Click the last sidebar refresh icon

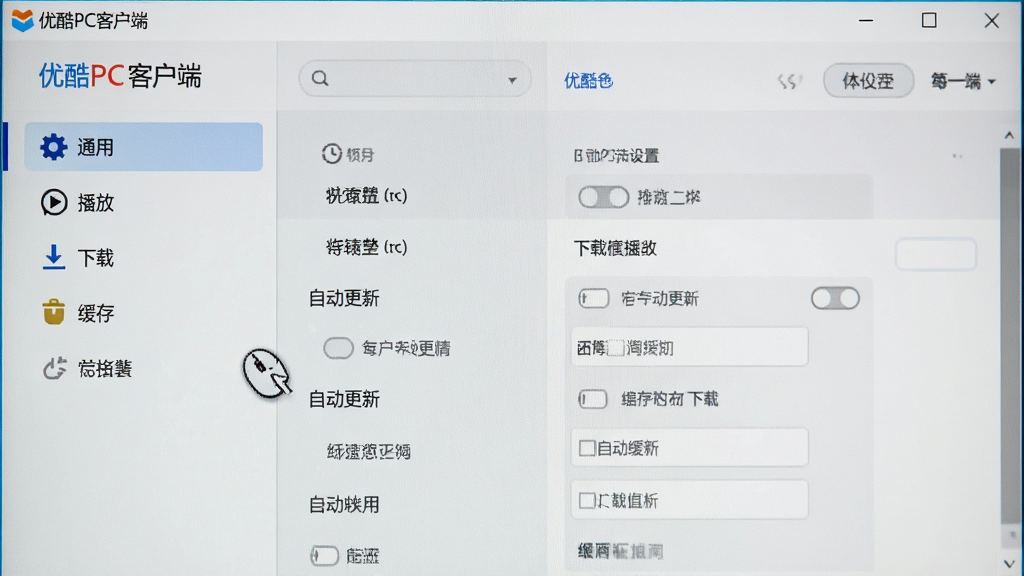click(x=55, y=368)
